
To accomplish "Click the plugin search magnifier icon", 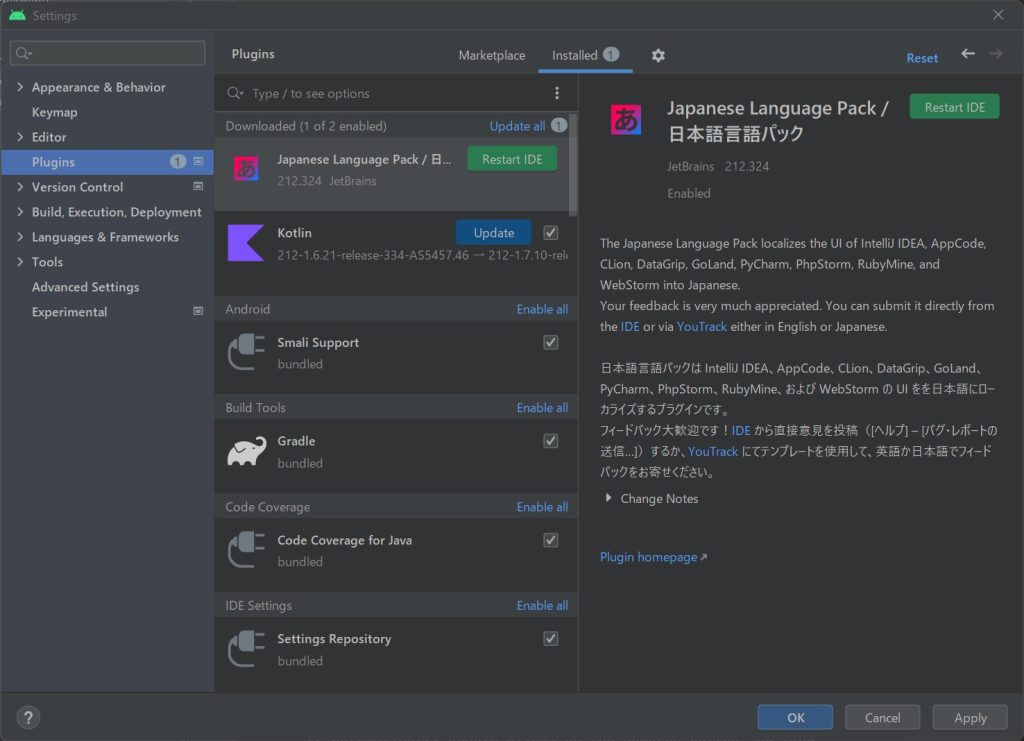I will [x=234, y=93].
